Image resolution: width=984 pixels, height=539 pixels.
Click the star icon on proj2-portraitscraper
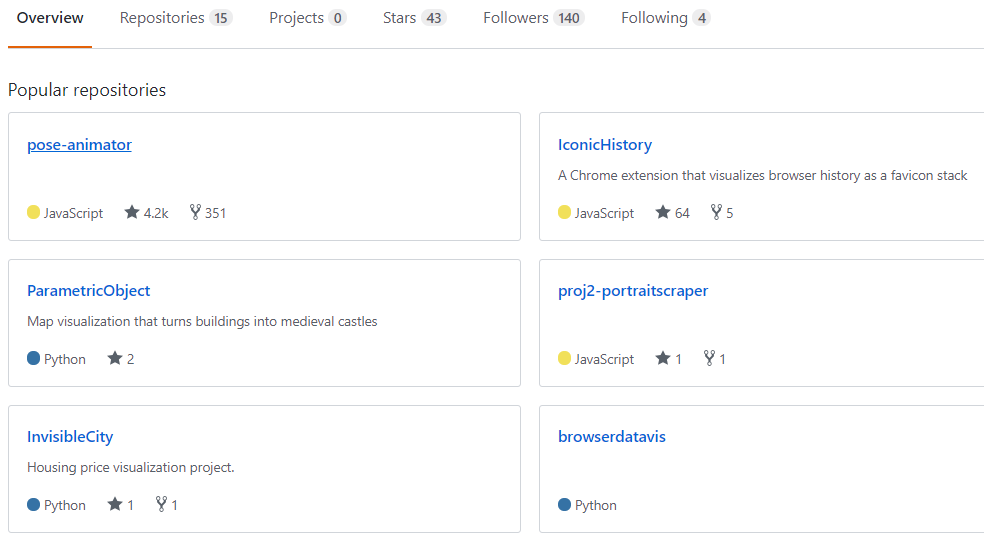[x=663, y=358]
